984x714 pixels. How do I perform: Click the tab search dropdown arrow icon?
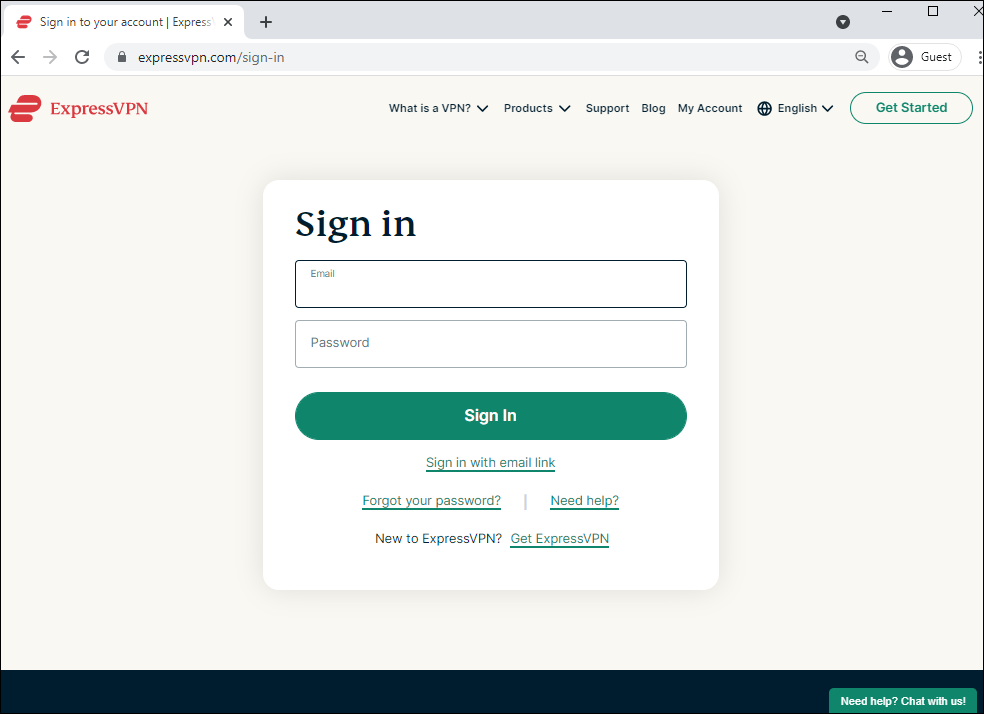click(x=843, y=22)
